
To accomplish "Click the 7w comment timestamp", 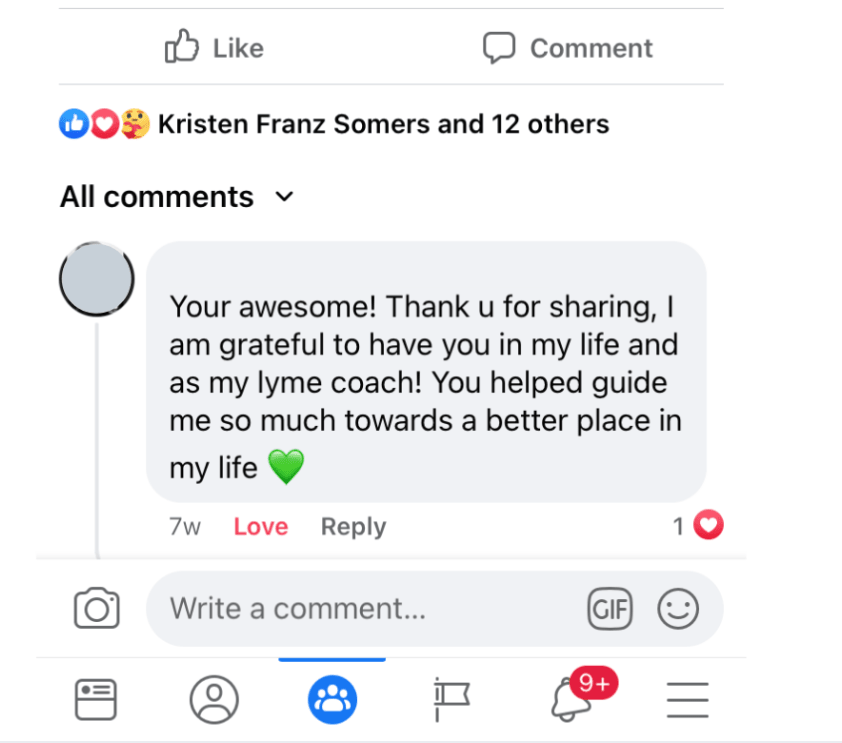I will click(x=185, y=527).
